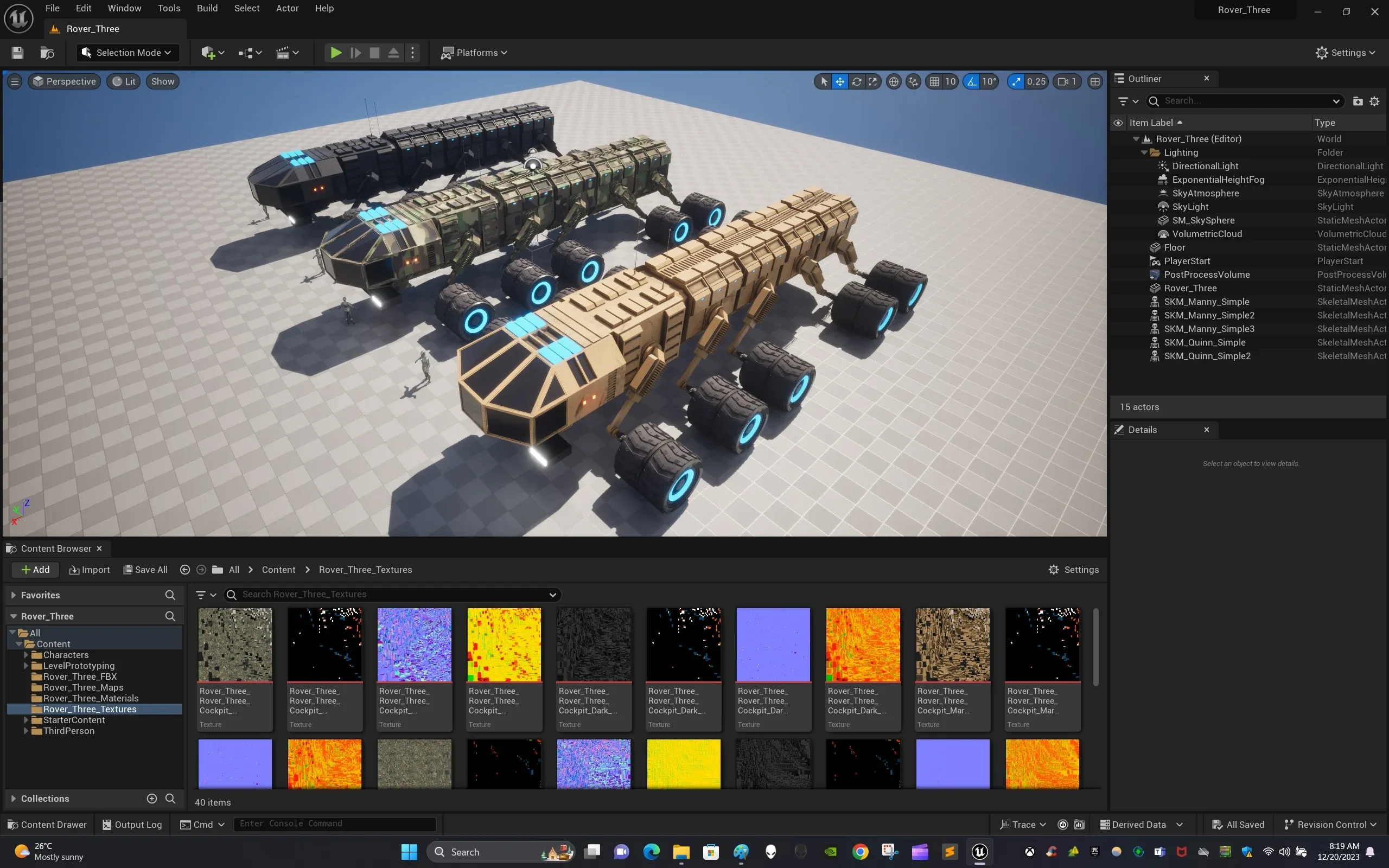Click Outliner add folder icon
The height and width of the screenshot is (868, 1389).
coord(1358,101)
